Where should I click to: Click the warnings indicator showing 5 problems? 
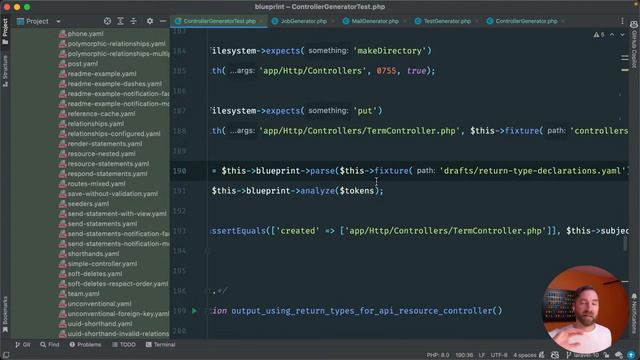click(599, 35)
